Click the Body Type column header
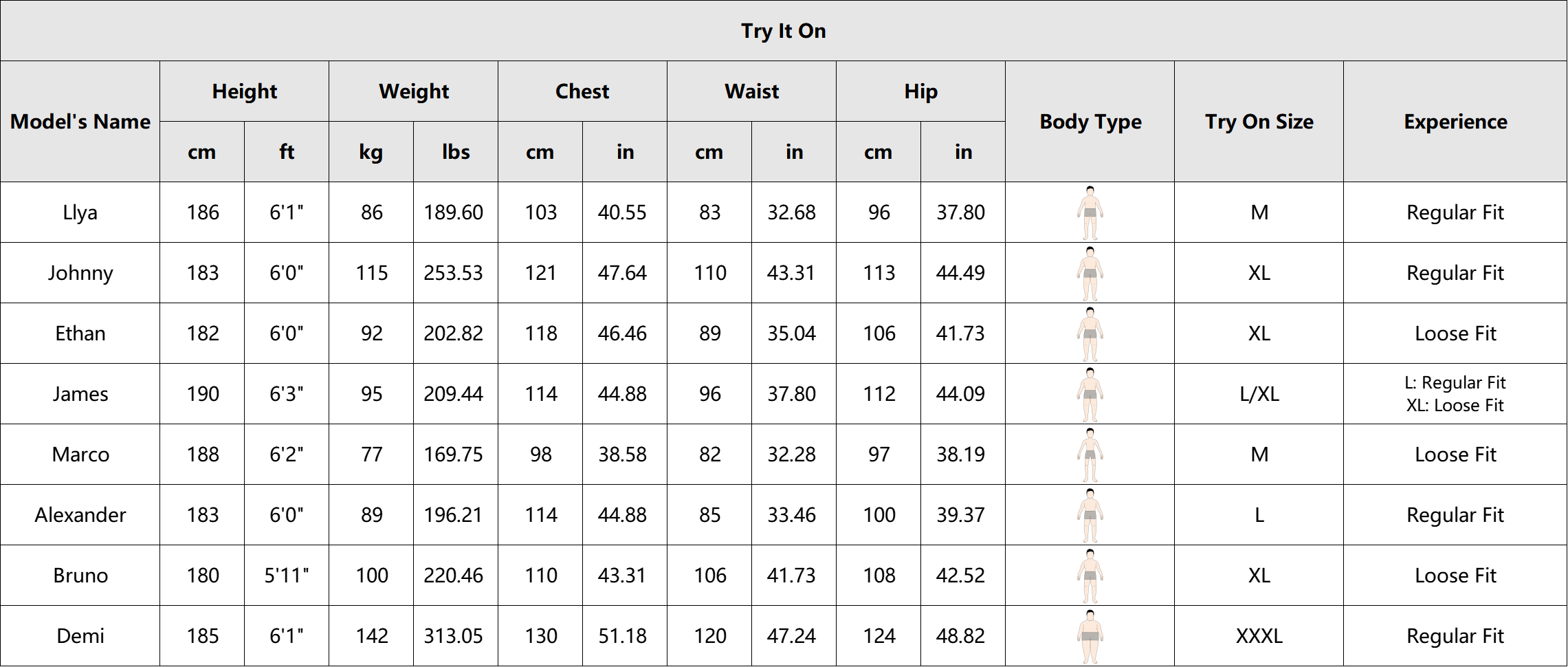 (x=1090, y=122)
